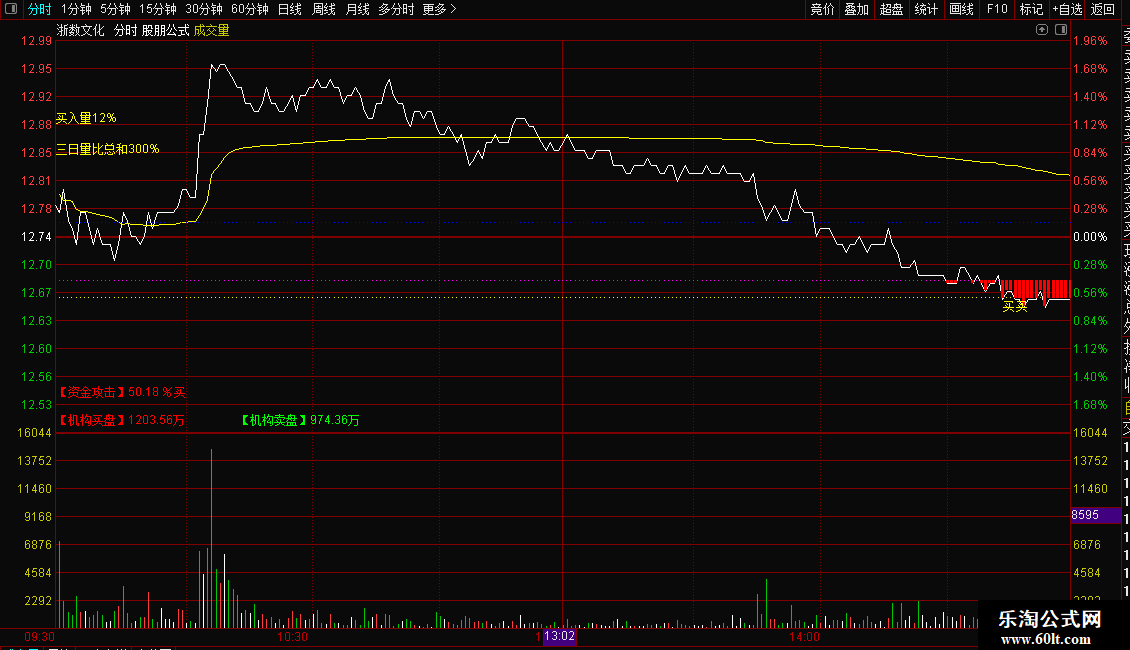Click the 叠加 overlay button
This screenshot has height=650, width=1130.
click(x=857, y=9)
